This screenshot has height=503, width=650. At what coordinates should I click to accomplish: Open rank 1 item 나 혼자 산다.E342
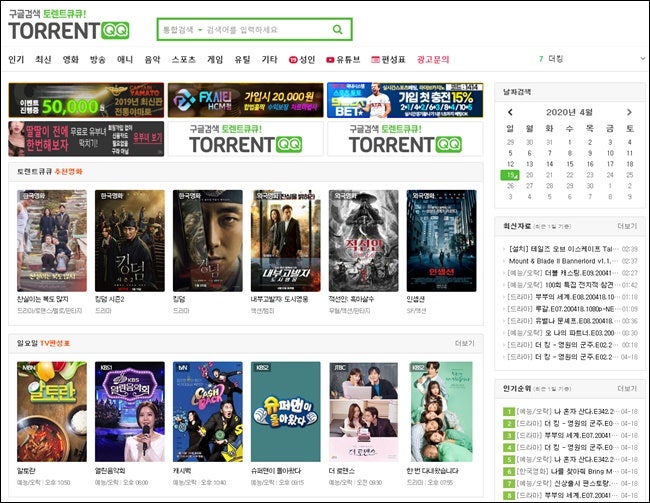566,411
